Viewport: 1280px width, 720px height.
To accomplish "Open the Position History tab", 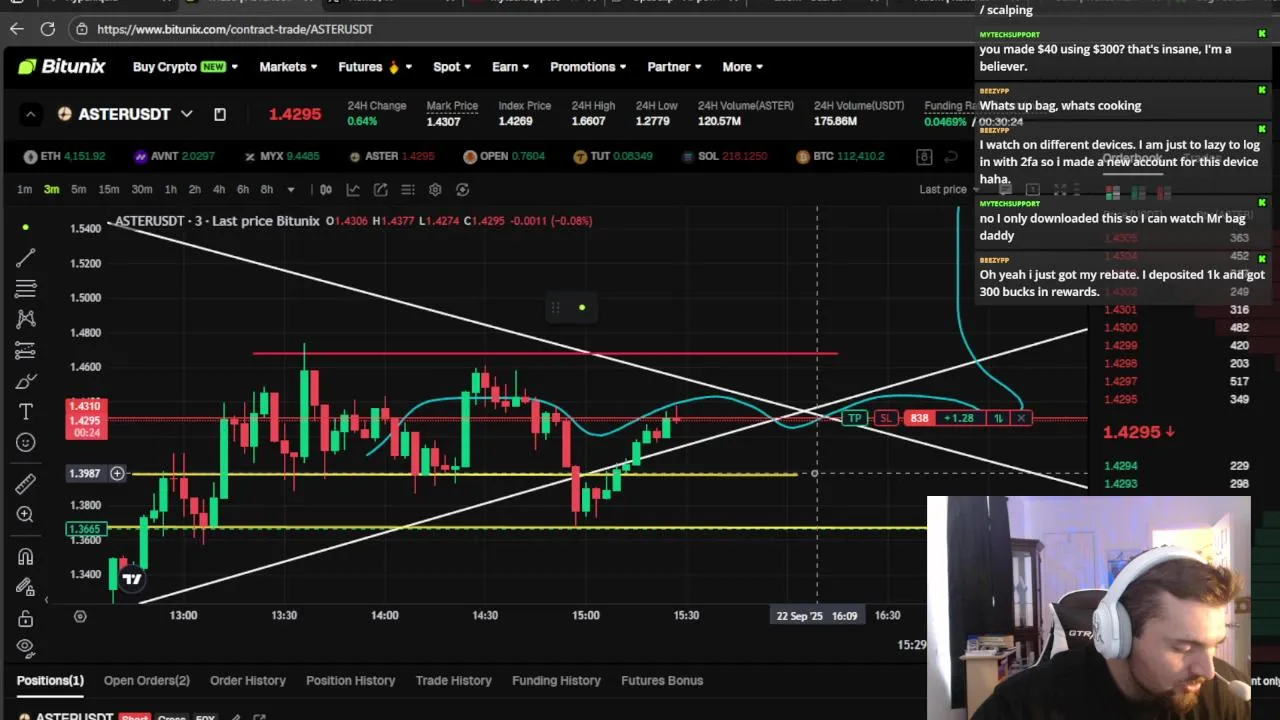I will [350, 680].
